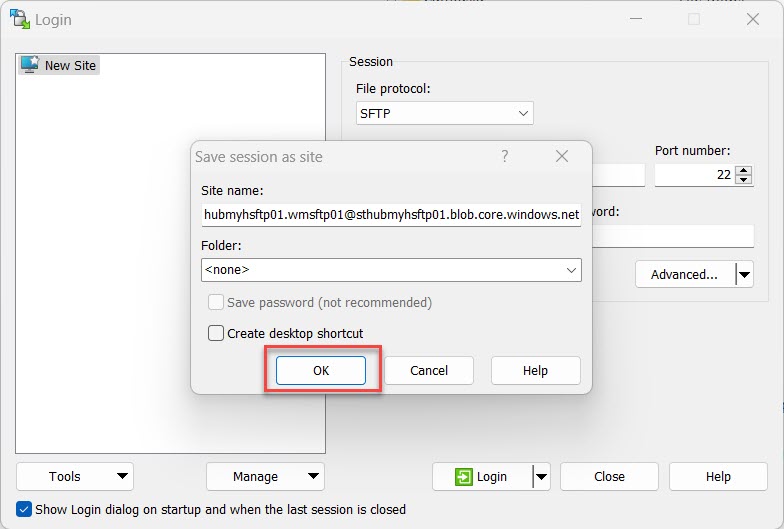Click the Close button in Login window
The image size is (784, 529).
pyautogui.click(x=609, y=477)
